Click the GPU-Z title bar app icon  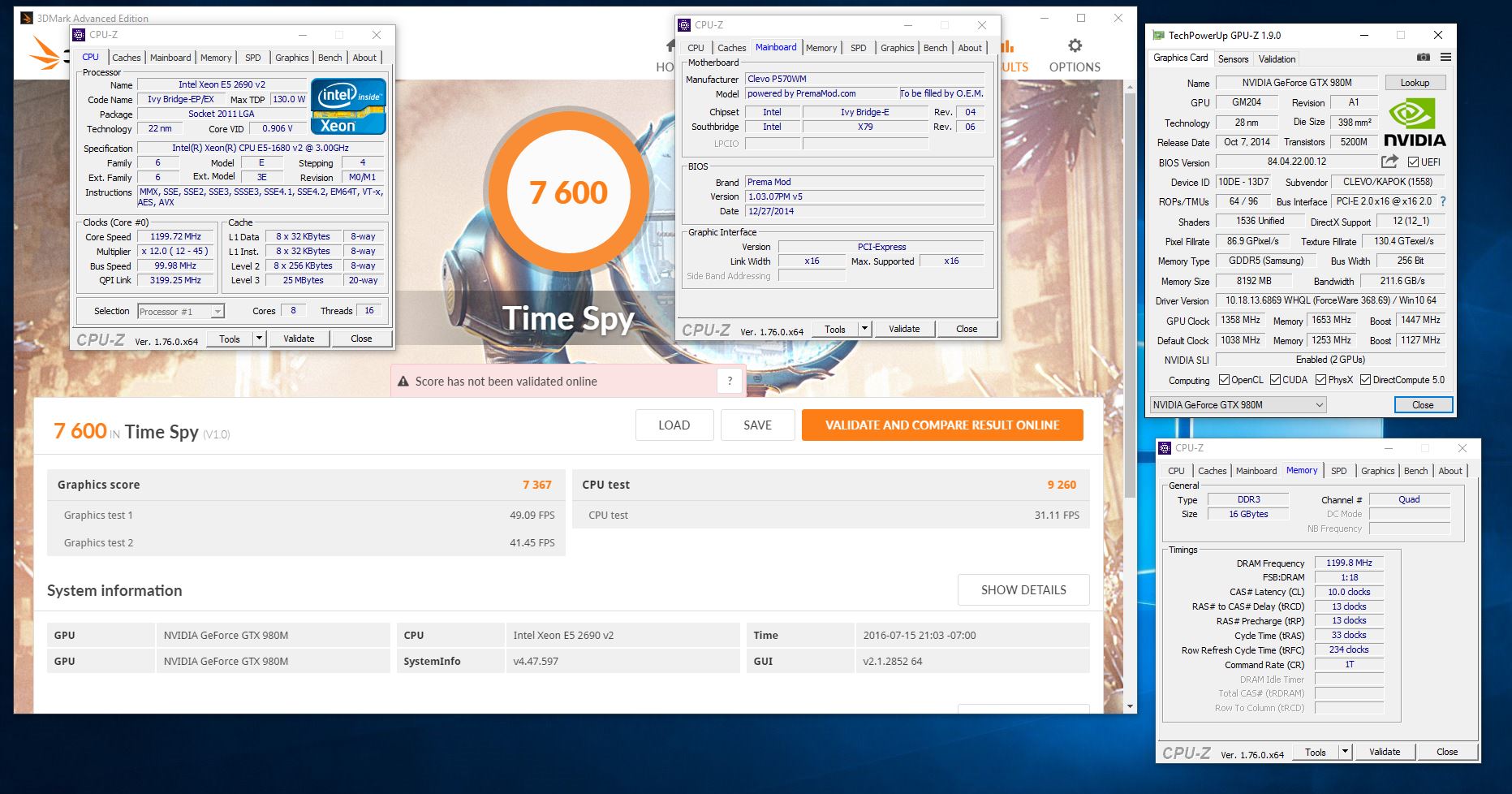[1158, 36]
